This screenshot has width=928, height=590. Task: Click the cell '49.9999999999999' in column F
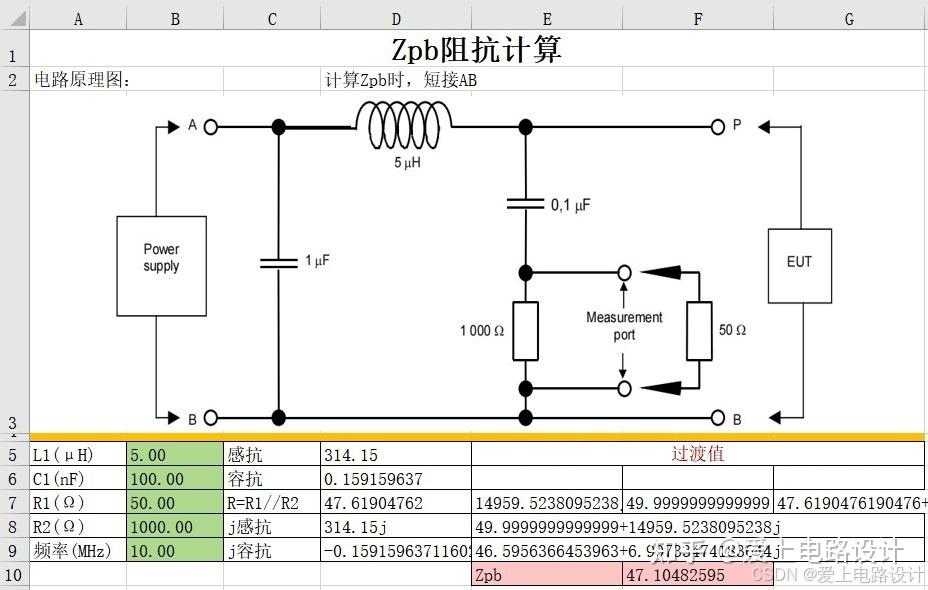[x=698, y=502]
